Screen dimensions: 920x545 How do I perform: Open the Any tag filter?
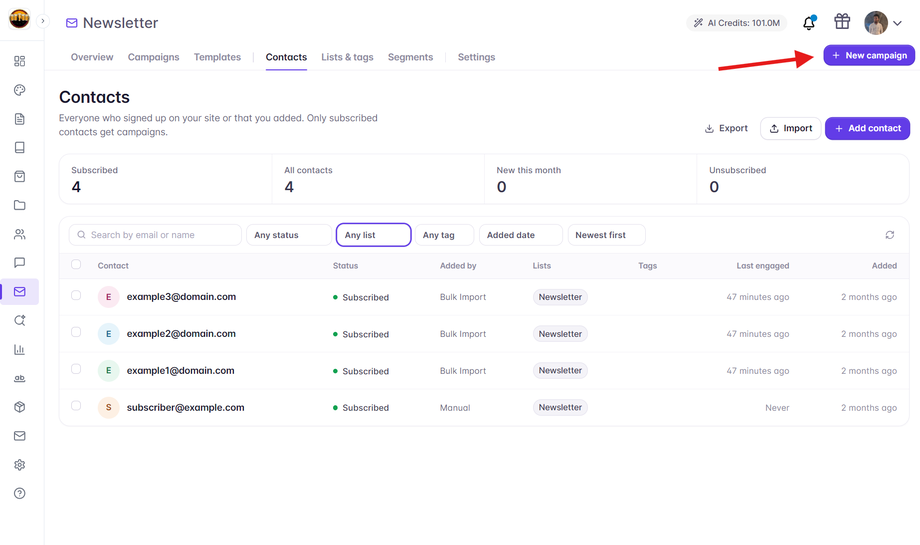coord(444,235)
